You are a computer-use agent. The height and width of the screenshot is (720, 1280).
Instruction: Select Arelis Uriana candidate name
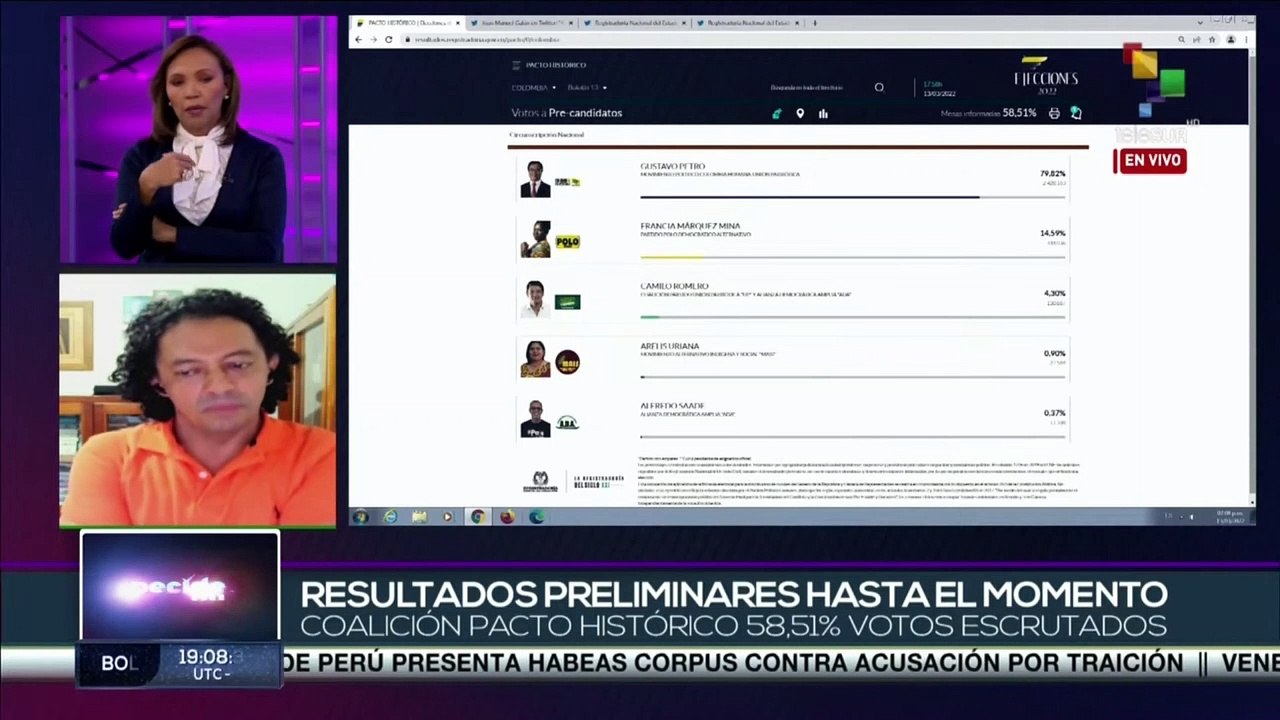(x=670, y=346)
